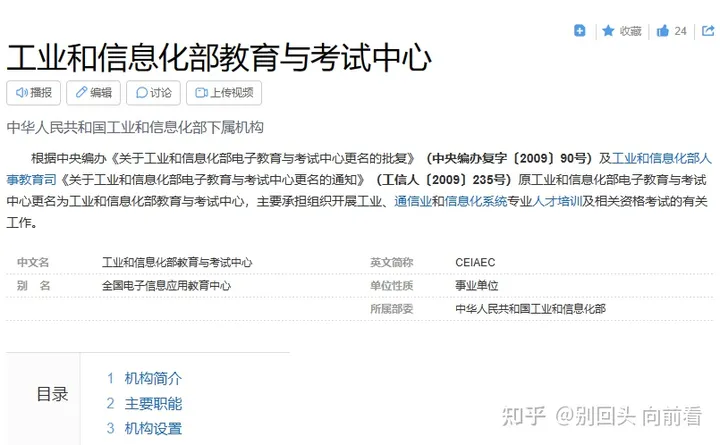Screen dimensions: 720x445
Task: Click the 单位性质 field label
Action: click(392, 286)
